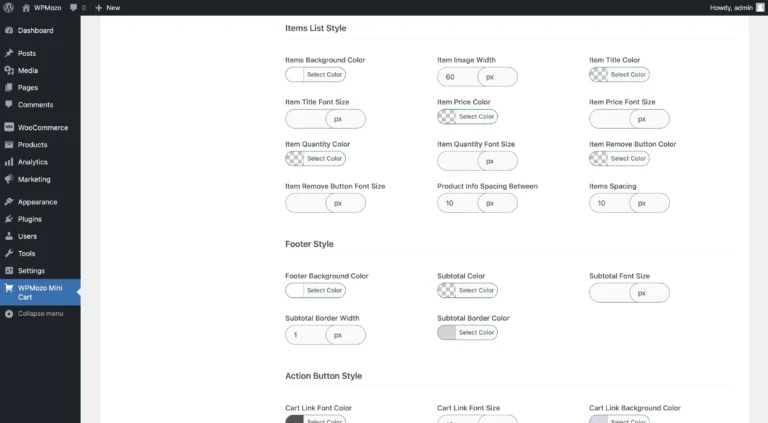Click the Item Quantity Font Size input
768x423 pixels.
(457, 161)
